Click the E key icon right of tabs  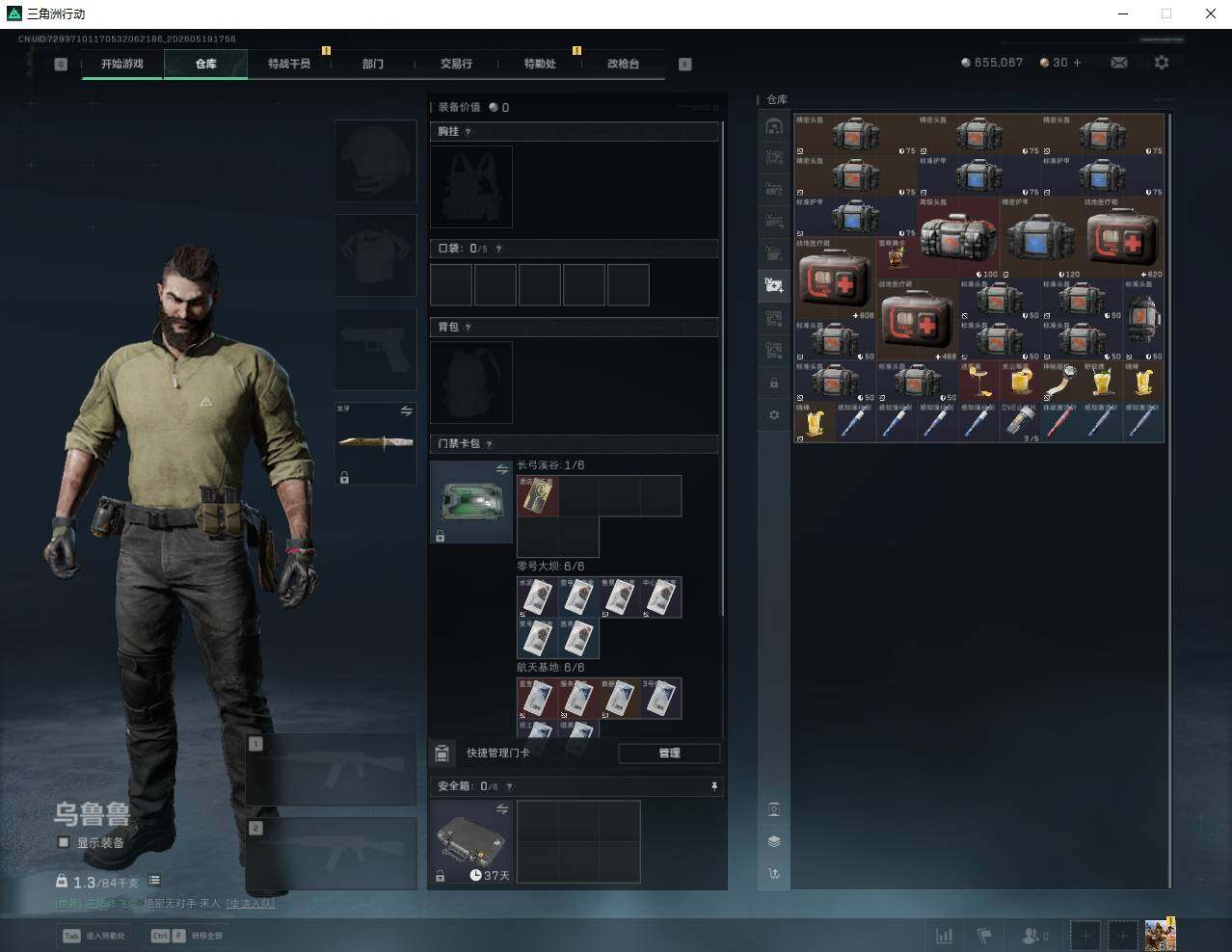pyautogui.click(x=685, y=65)
